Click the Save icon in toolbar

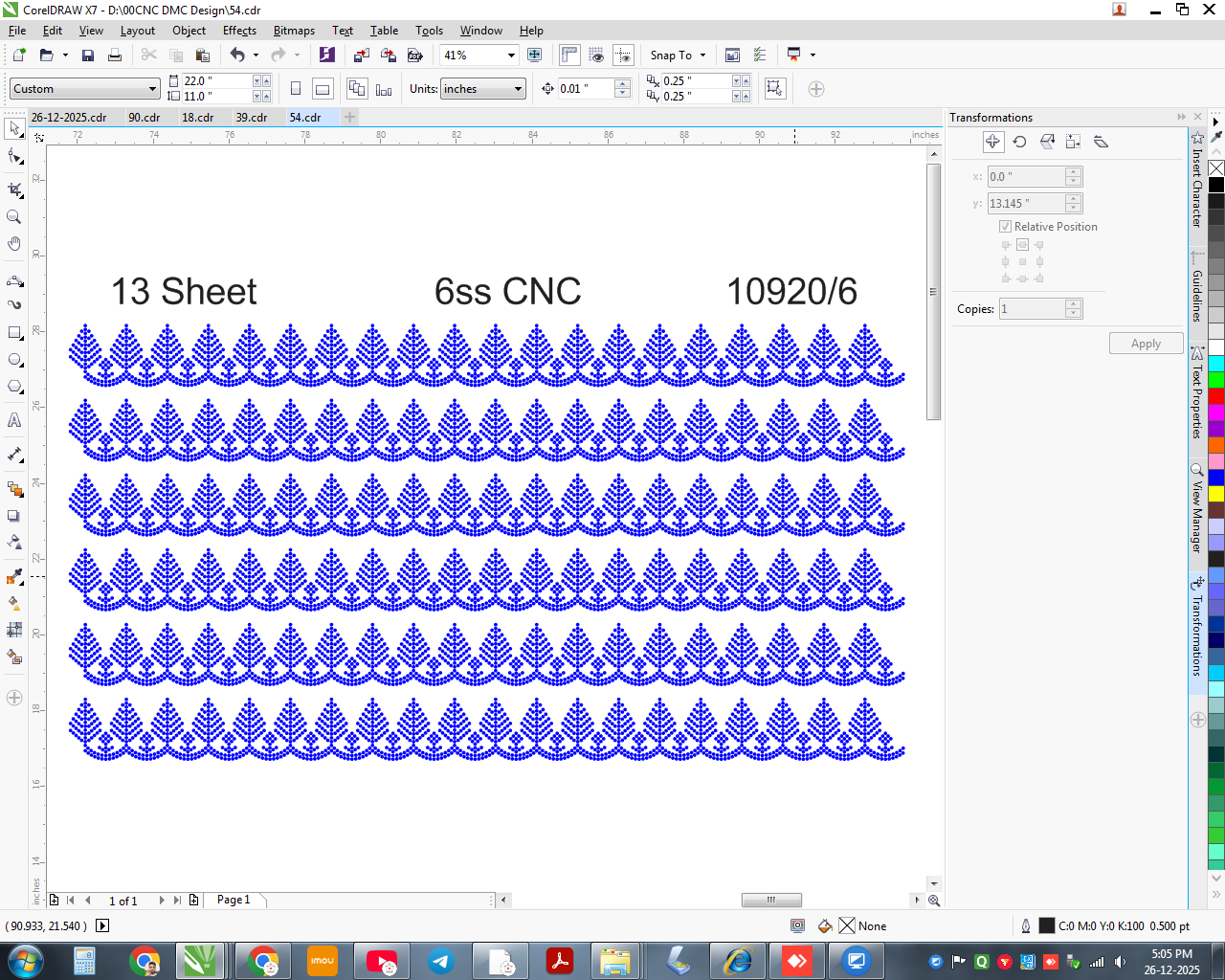(88, 56)
